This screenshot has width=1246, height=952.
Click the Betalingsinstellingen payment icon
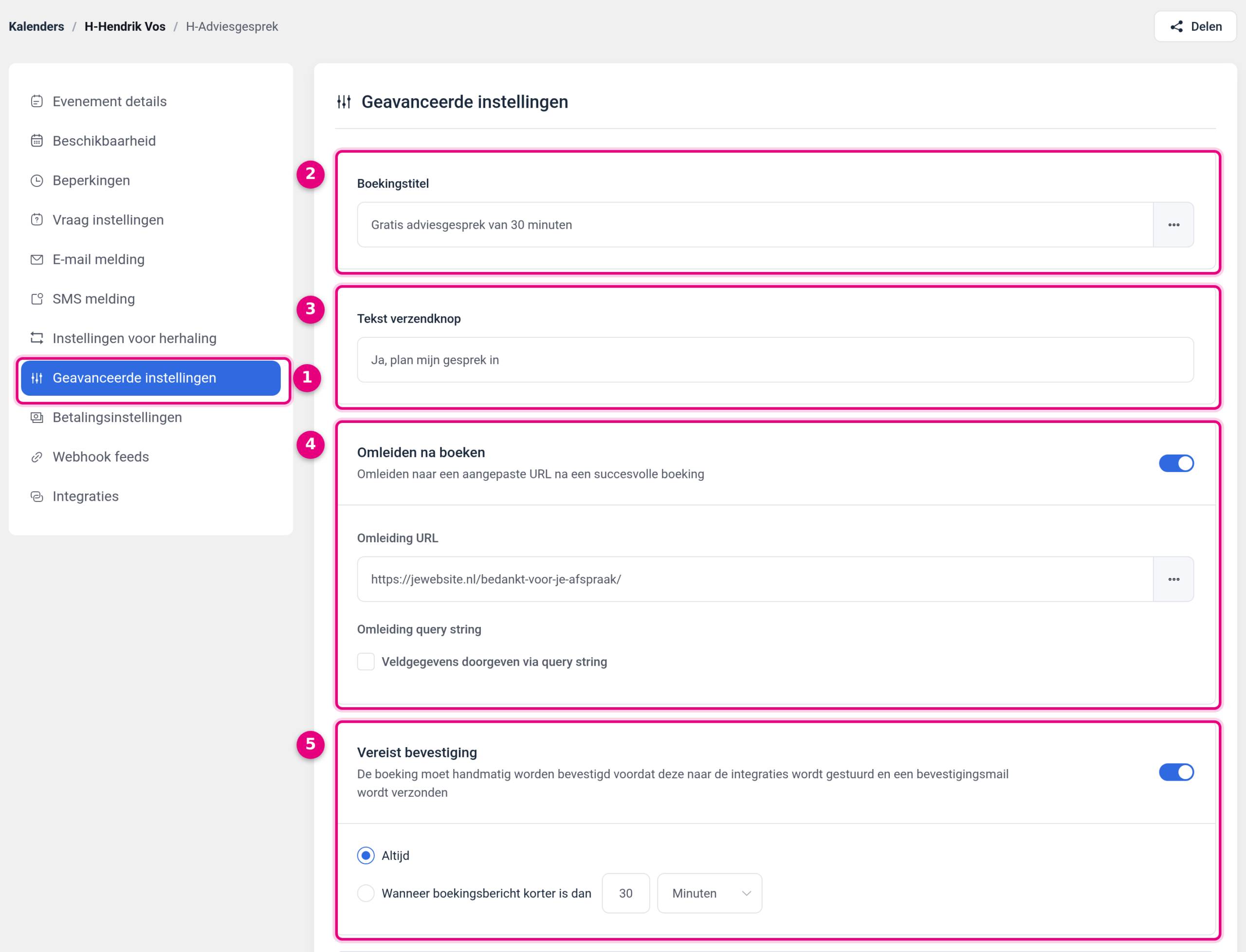point(37,418)
